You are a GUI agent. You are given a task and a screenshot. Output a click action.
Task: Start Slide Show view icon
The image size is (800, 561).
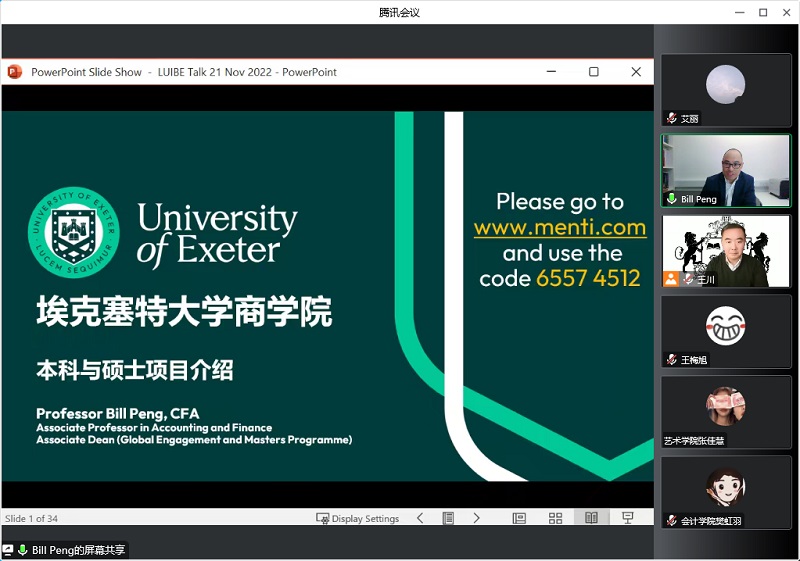coord(627,518)
